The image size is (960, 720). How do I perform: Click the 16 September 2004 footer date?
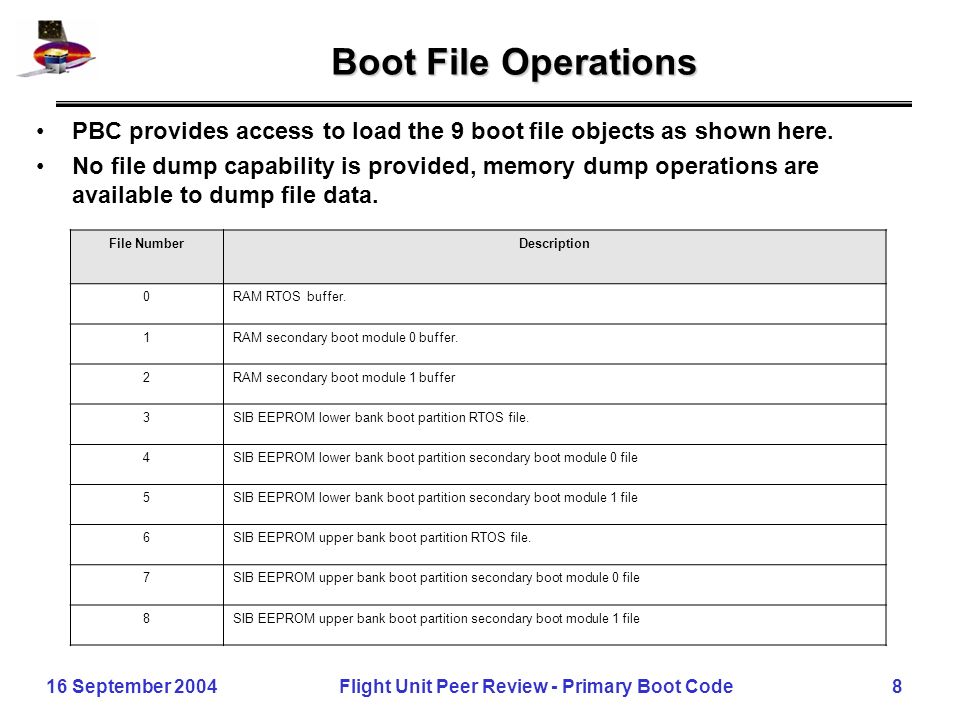pos(132,686)
